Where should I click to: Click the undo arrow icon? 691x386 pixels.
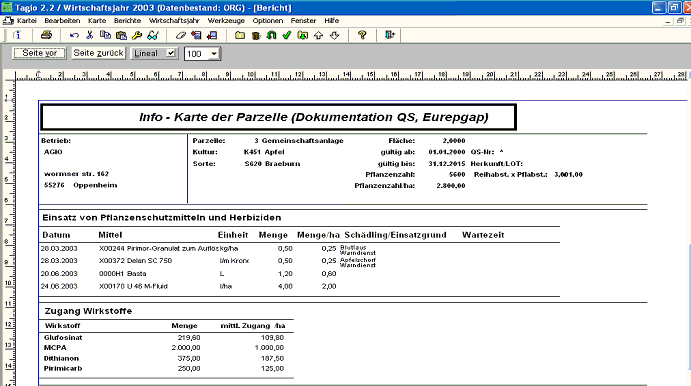[x=74, y=35]
